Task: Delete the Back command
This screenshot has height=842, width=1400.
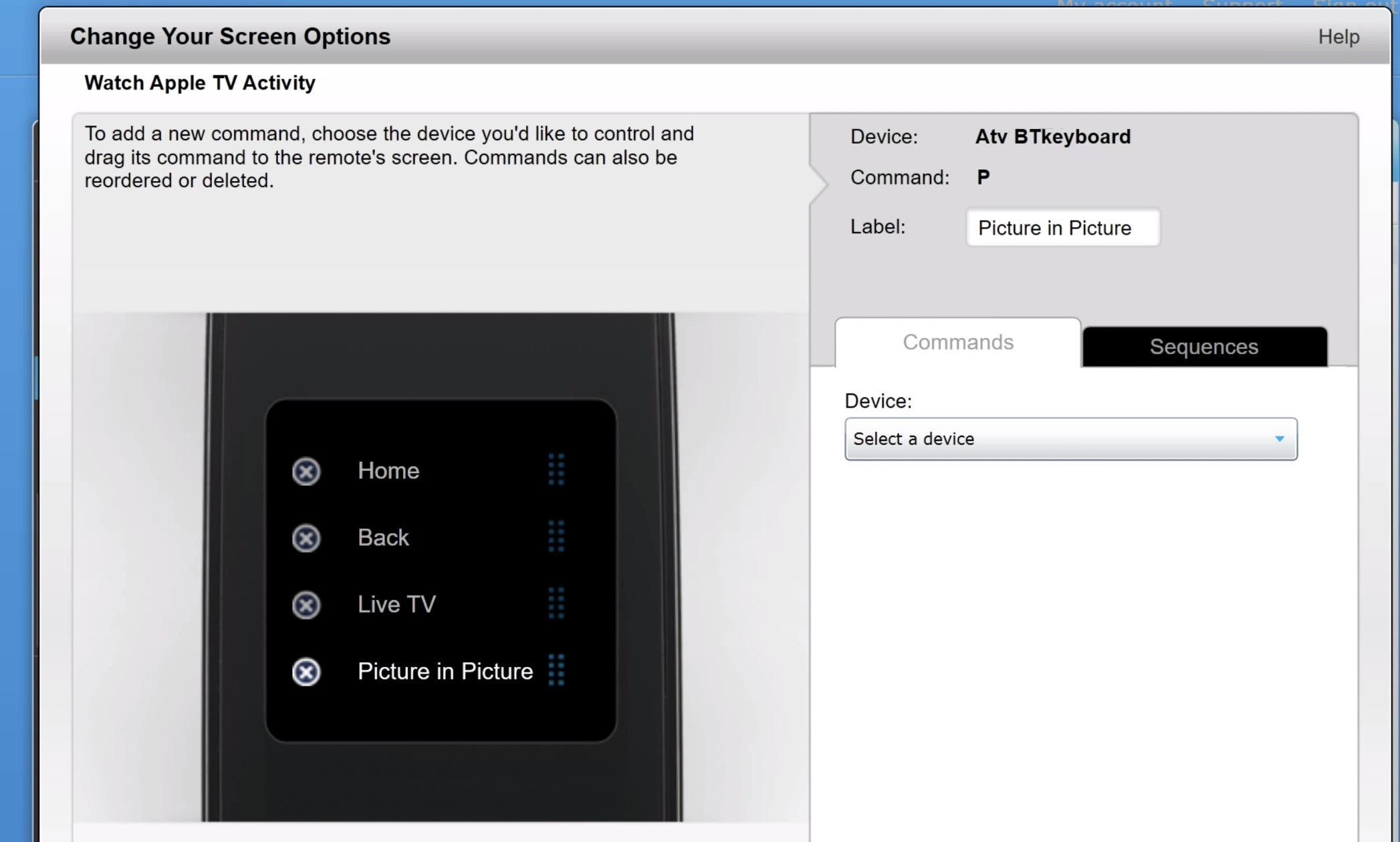Action: click(306, 538)
